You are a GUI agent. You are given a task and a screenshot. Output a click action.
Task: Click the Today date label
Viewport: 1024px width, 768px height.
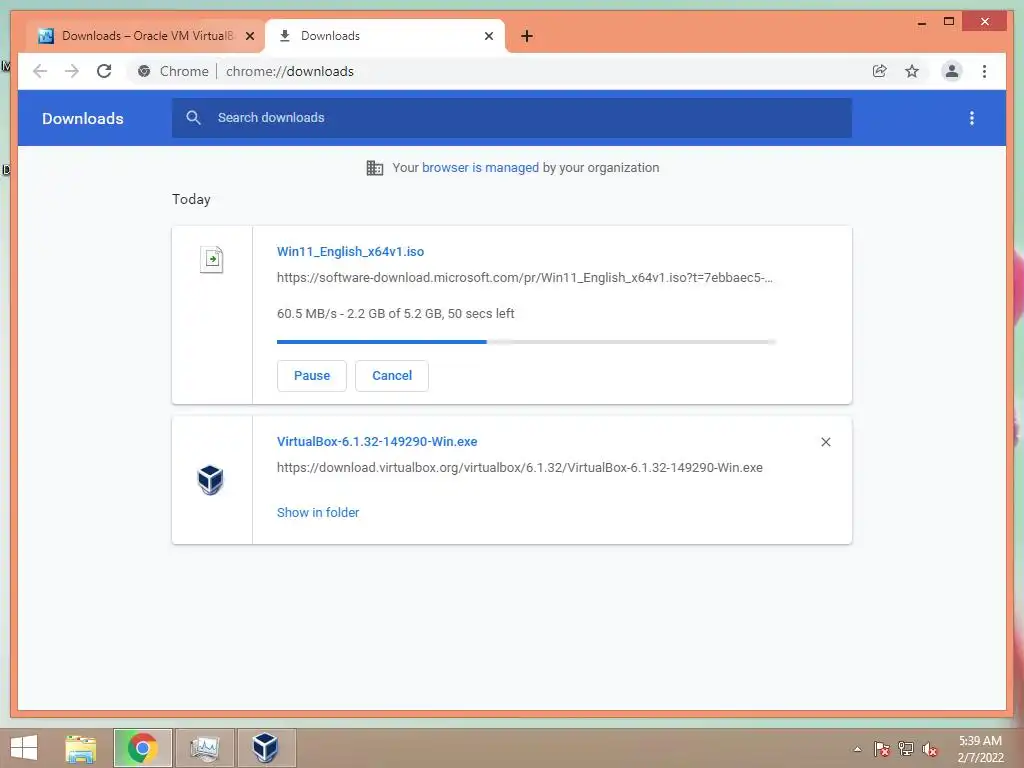click(x=191, y=199)
